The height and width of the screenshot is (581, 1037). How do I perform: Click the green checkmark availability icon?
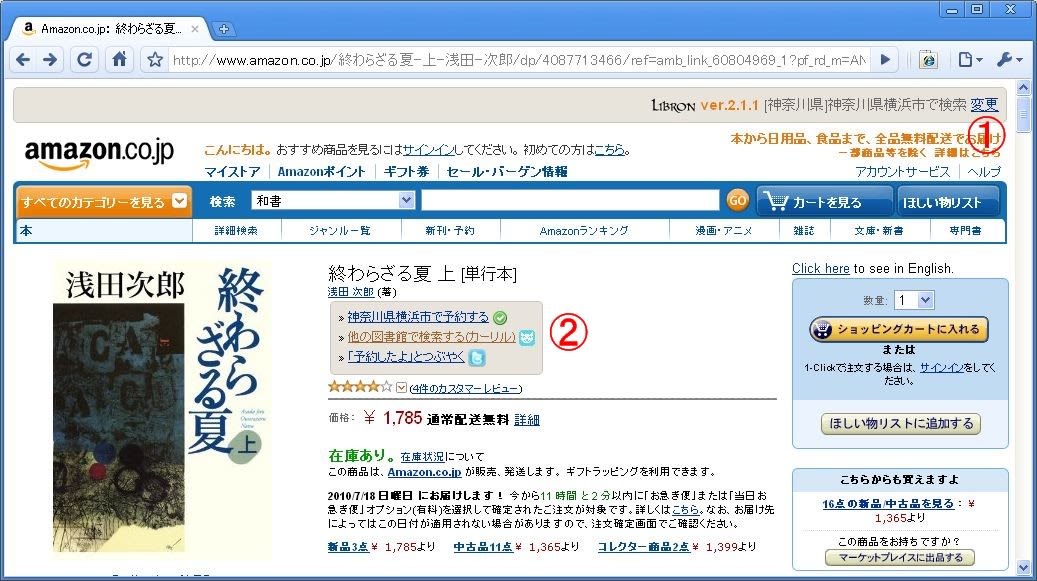500,318
